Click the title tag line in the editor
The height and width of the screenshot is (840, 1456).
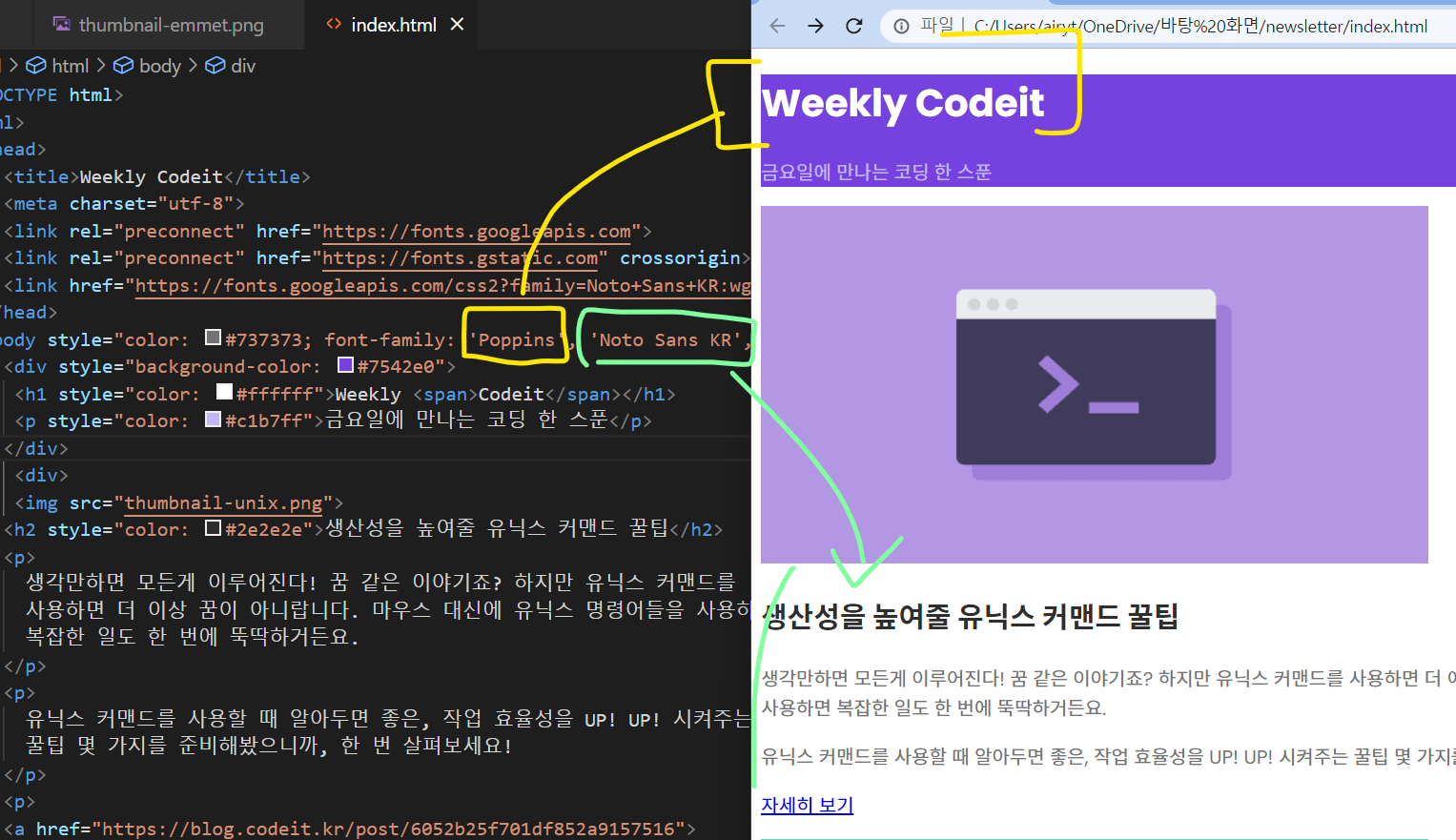157,176
